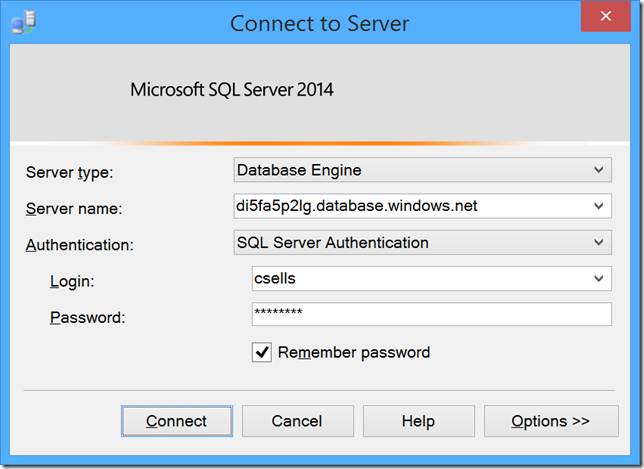The height and width of the screenshot is (469, 644).
Task: Click the Connect button
Action: [x=177, y=421]
